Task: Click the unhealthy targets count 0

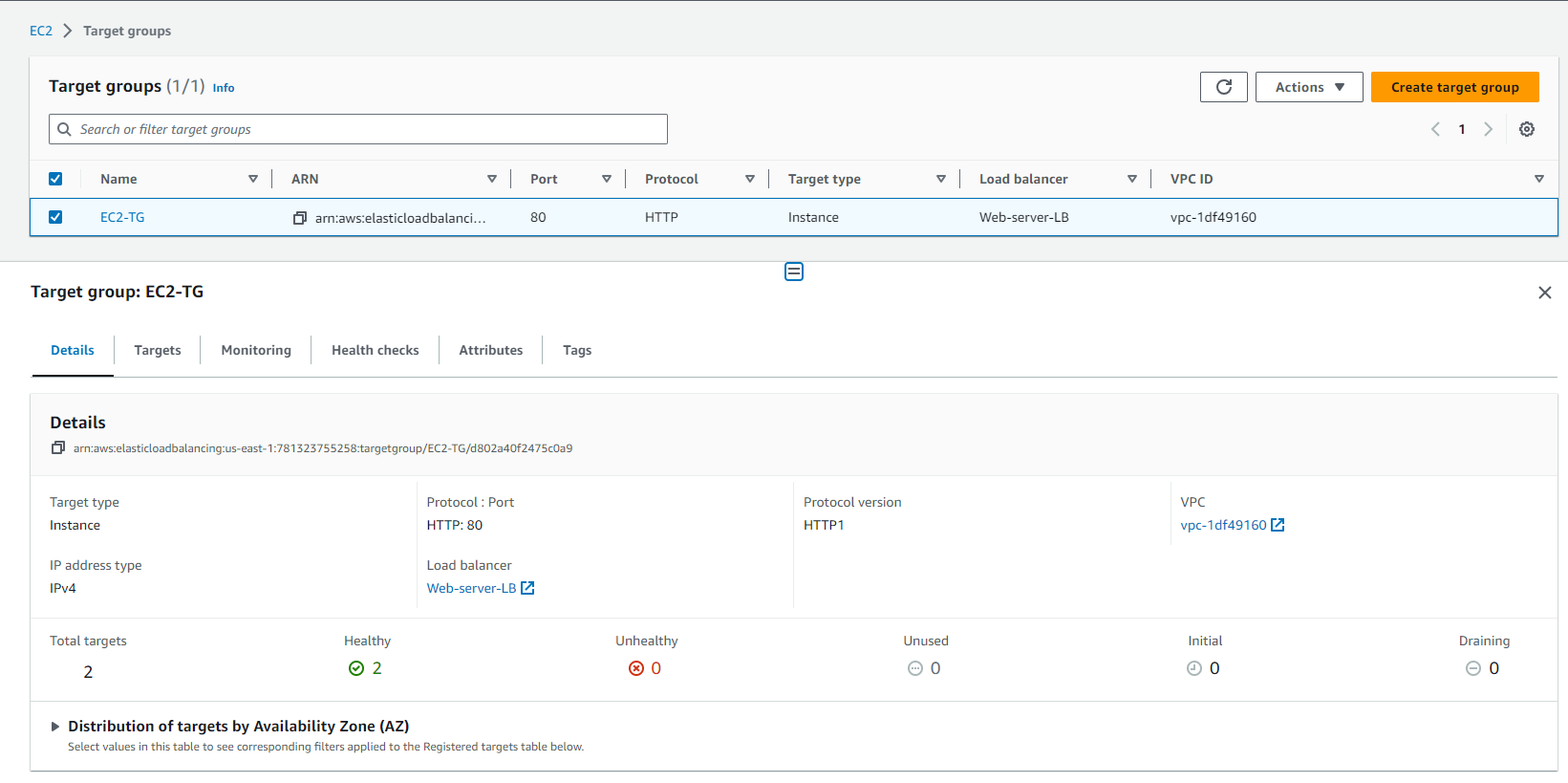Action: point(656,668)
